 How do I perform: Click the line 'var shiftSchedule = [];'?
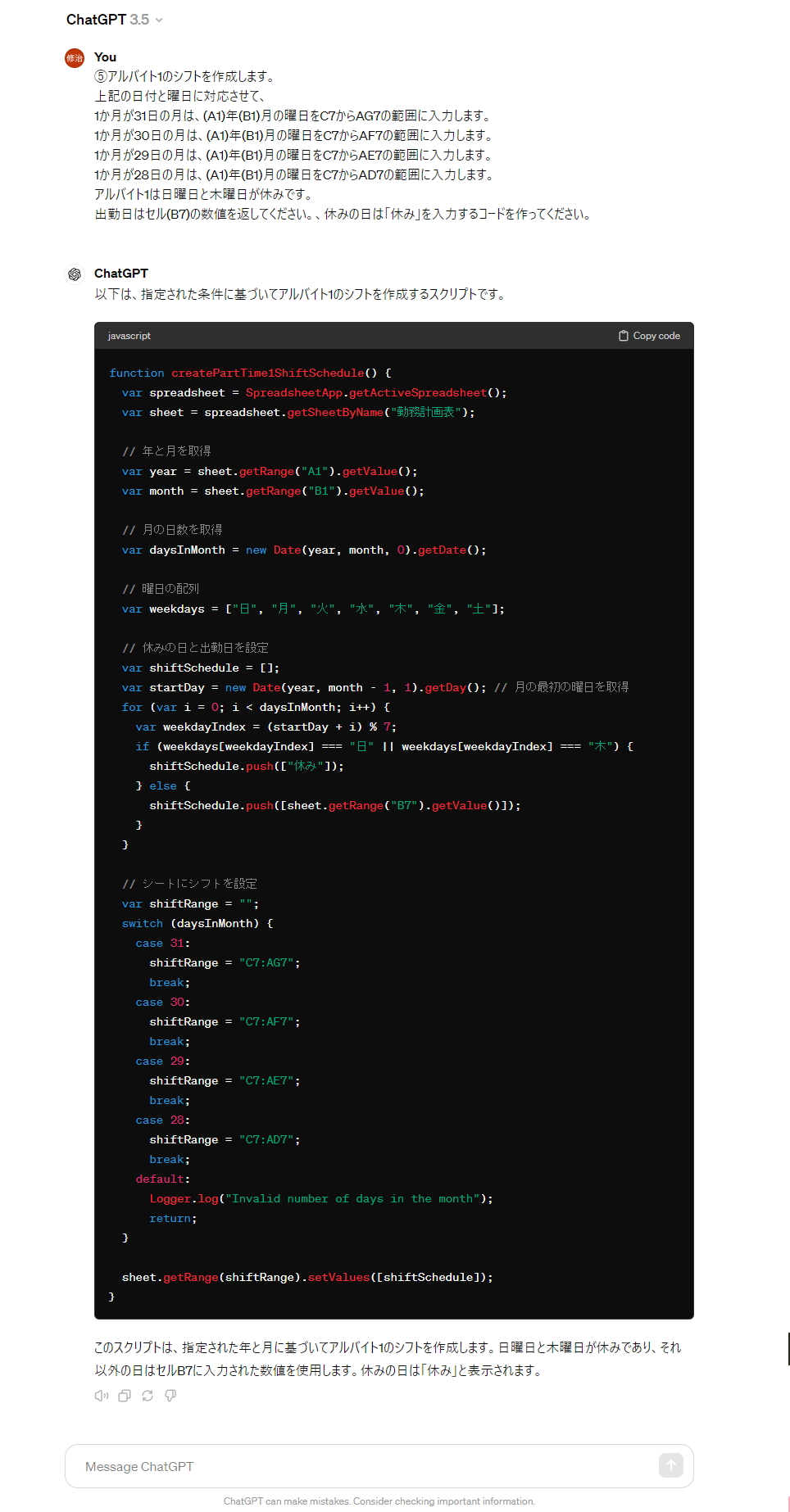(201, 668)
